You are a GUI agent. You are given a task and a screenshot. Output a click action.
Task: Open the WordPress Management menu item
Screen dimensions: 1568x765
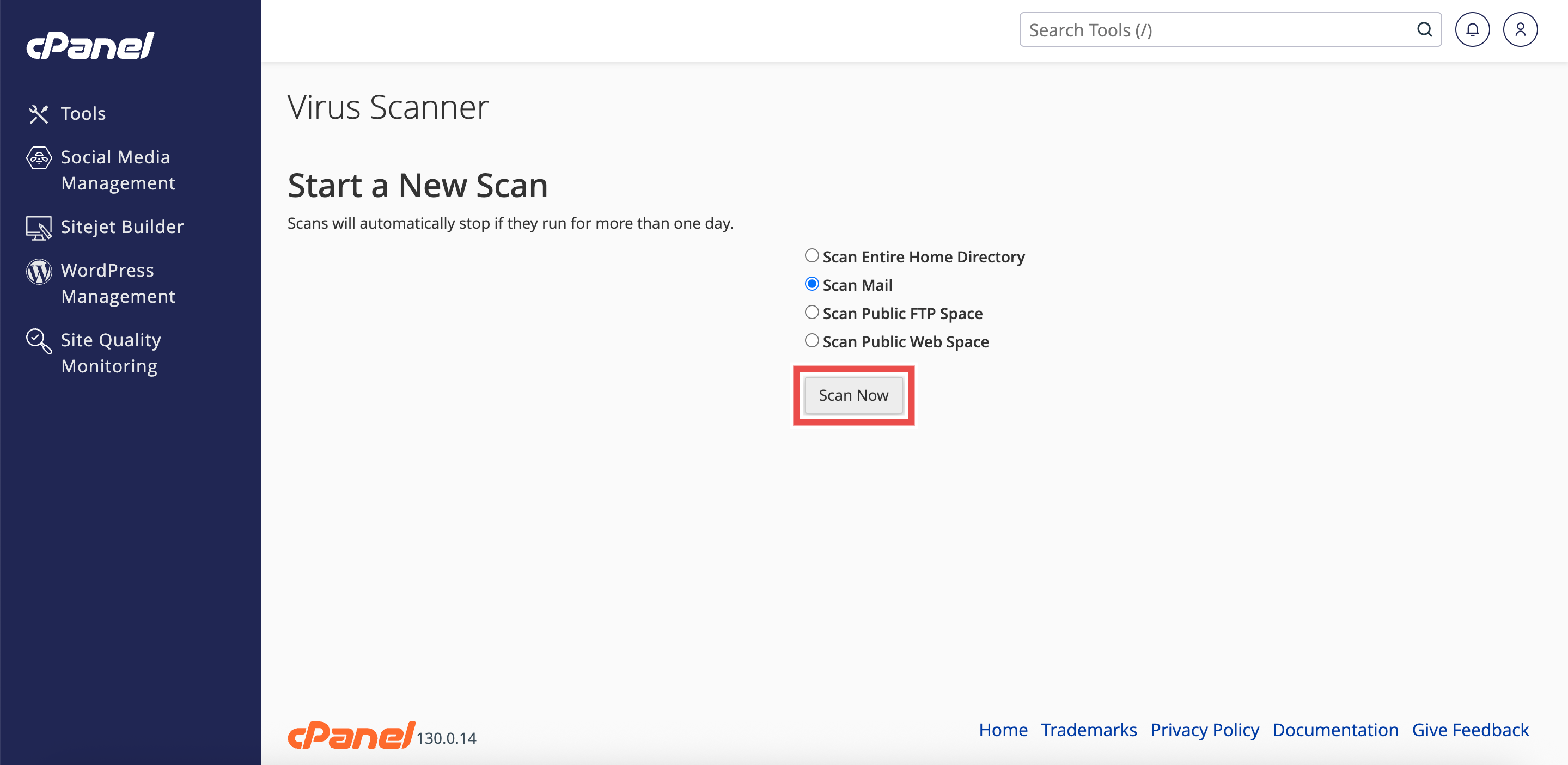(118, 283)
